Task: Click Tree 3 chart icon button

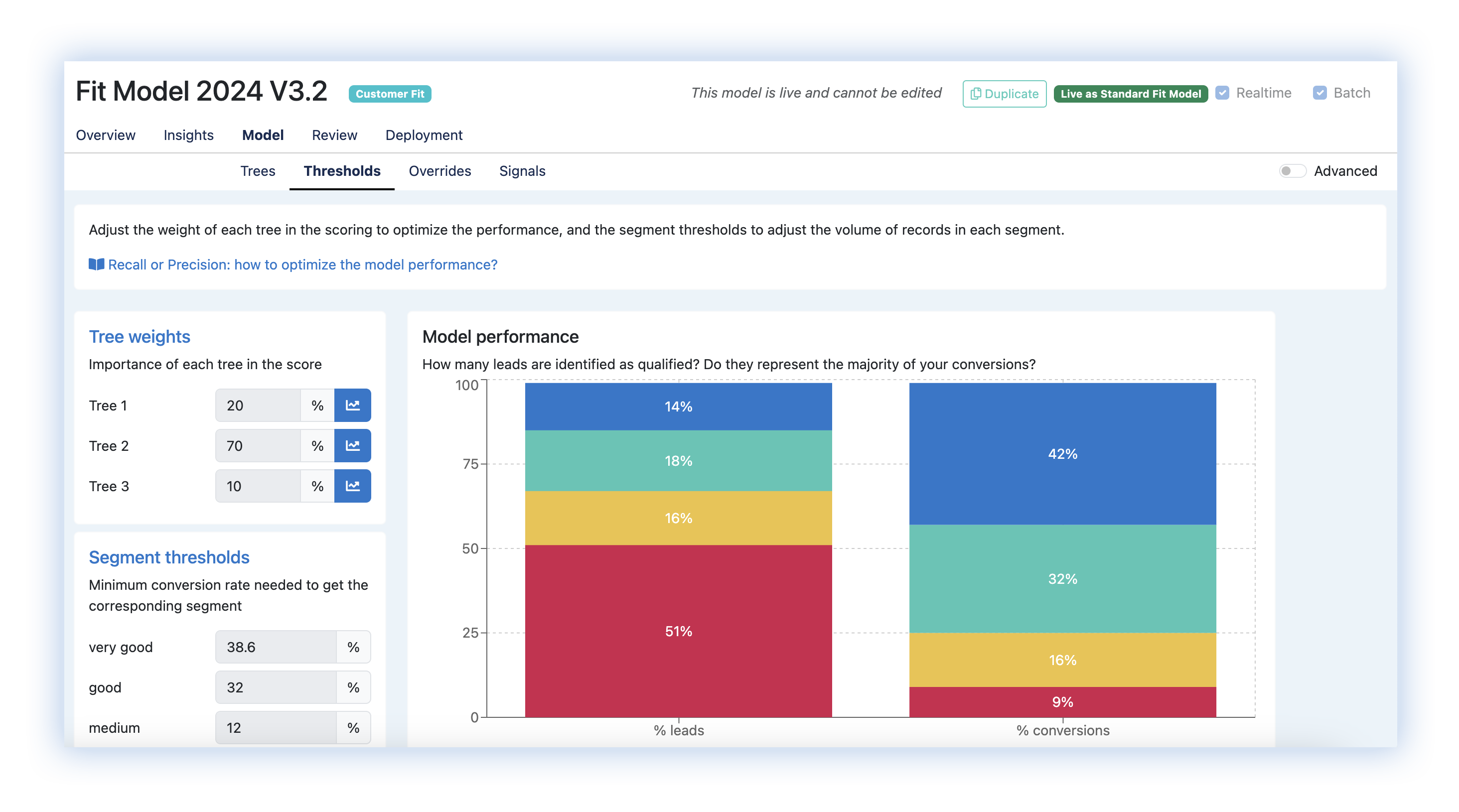Action: click(352, 486)
